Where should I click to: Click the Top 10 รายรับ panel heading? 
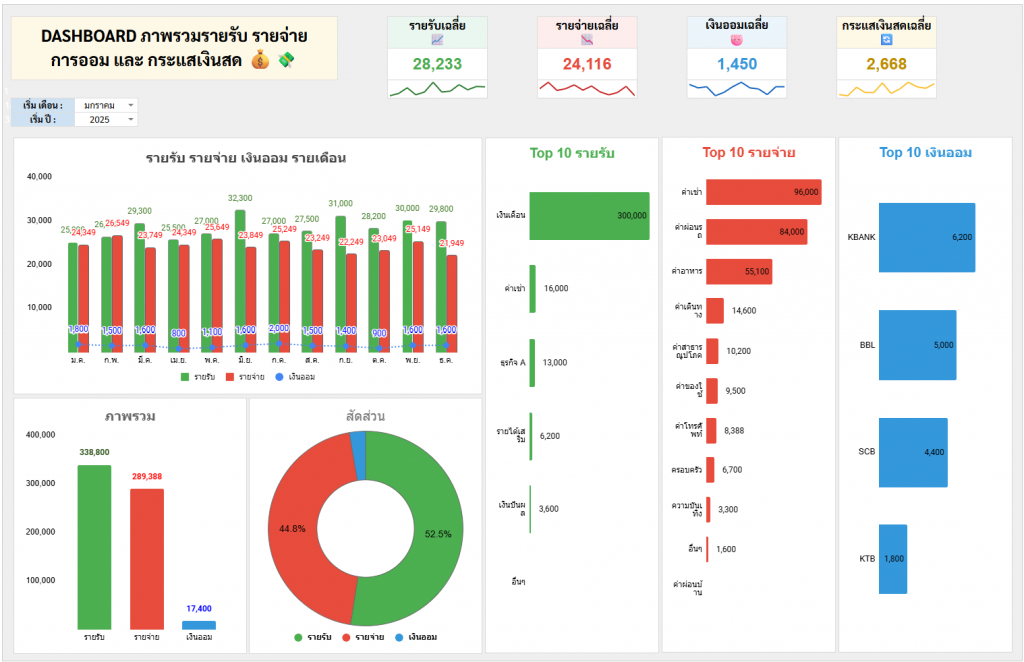(x=572, y=153)
